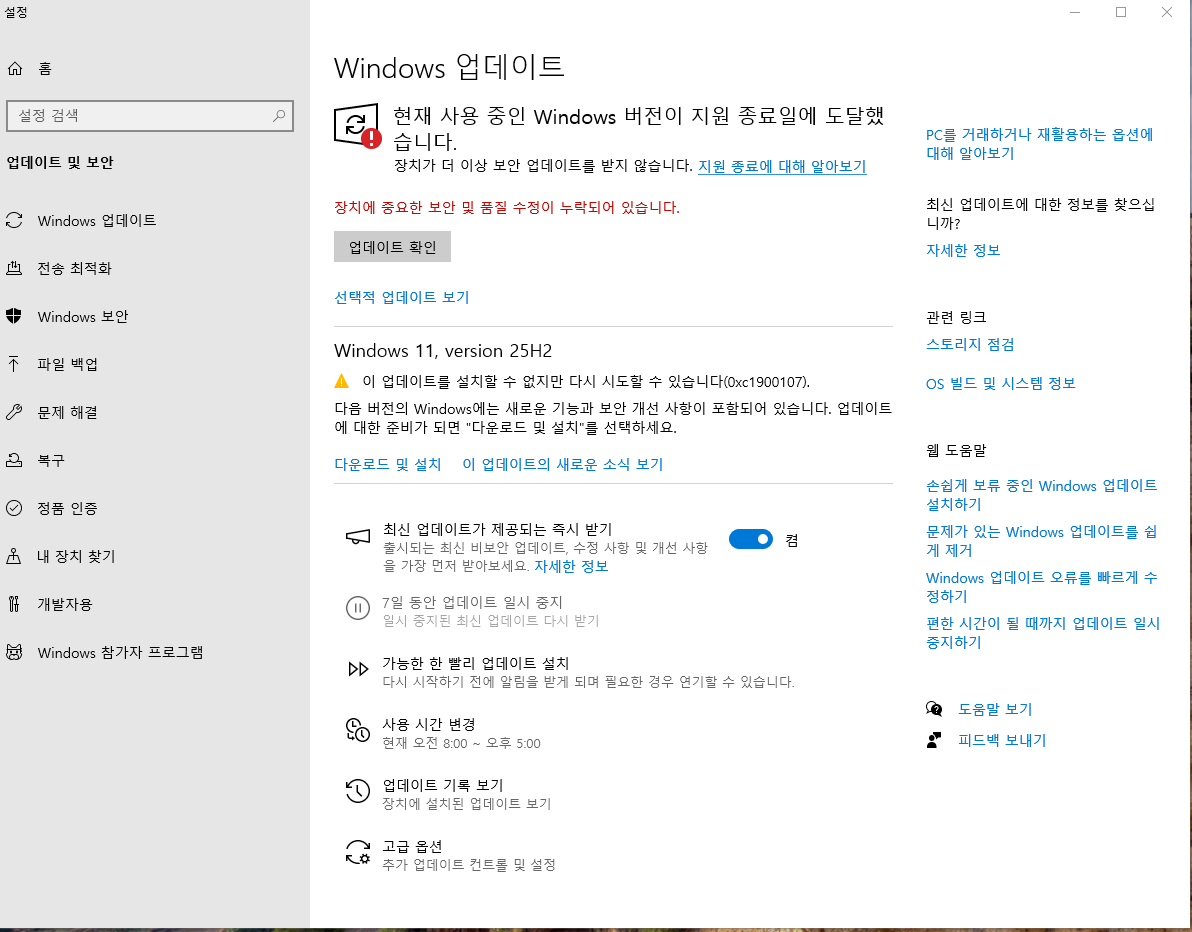
Task: Click the Windows 업데이트 sync icon in sidebar
Action: point(14,220)
